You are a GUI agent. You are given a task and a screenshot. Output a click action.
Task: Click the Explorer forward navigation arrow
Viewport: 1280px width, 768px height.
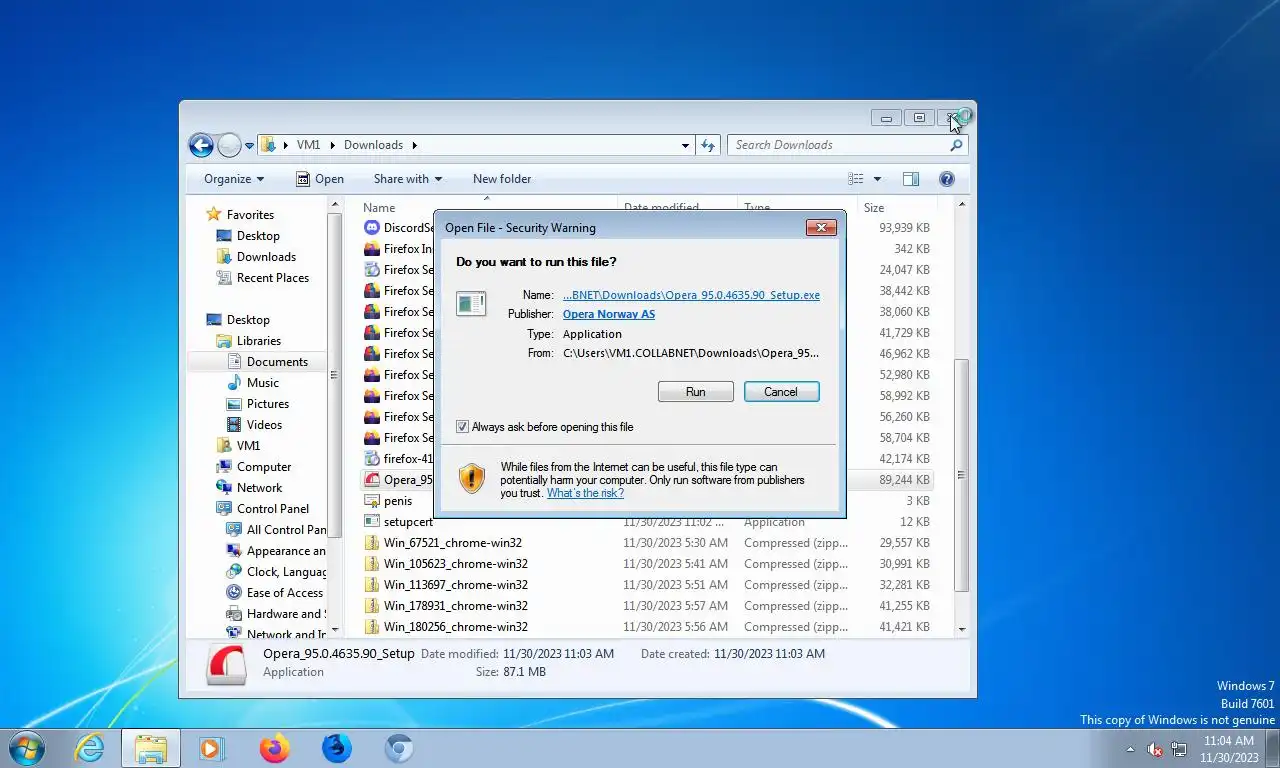[x=229, y=145]
